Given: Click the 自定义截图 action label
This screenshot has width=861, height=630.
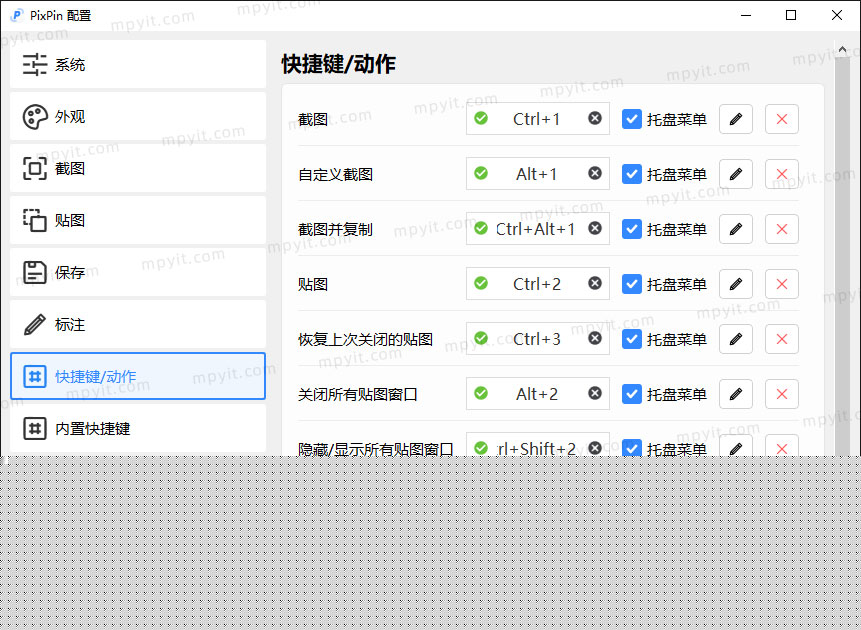Looking at the screenshot, I should [336, 175].
